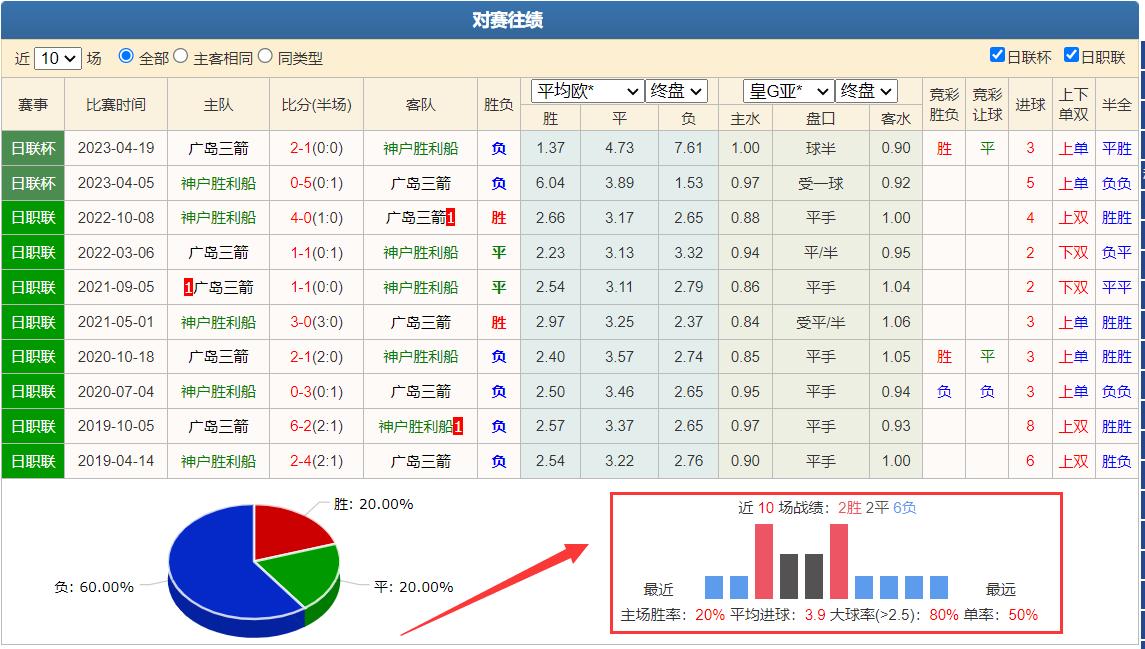Open the 近10场 match count dropdown
Screen dimensions: 1145x649
(x=57, y=59)
